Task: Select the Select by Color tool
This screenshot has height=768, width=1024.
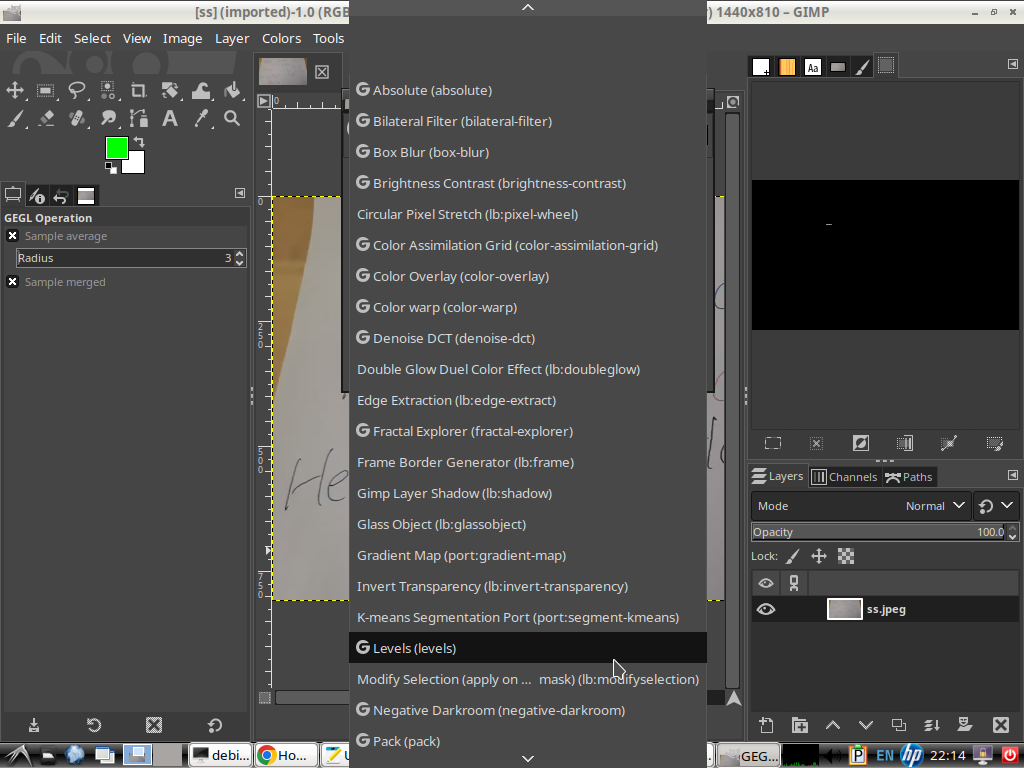Action: (x=108, y=90)
